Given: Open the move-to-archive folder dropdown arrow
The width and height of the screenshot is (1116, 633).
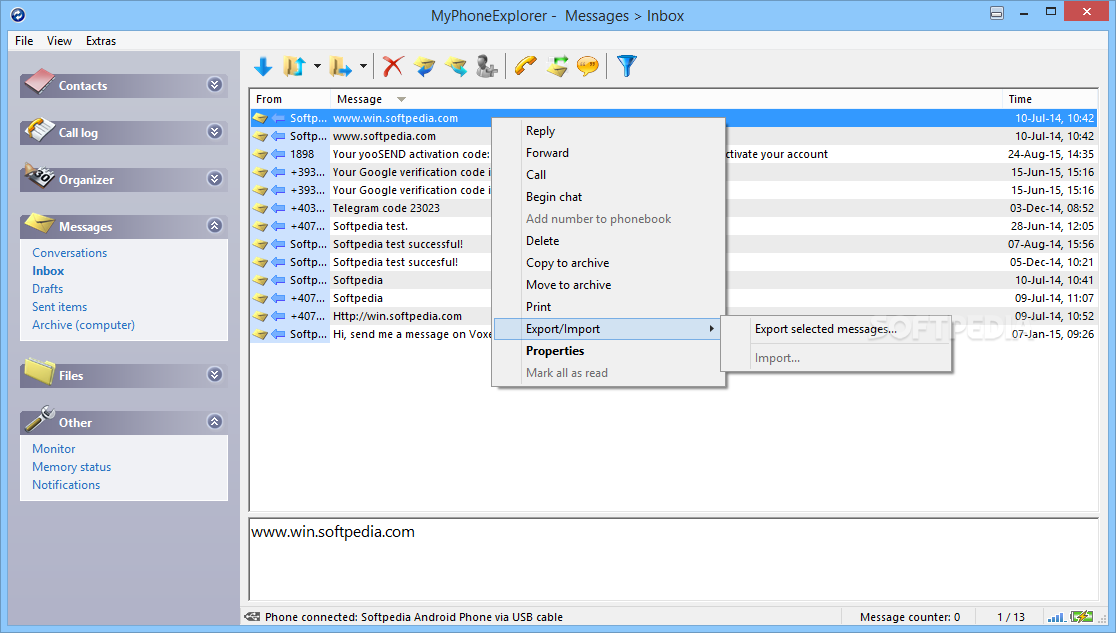Looking at the screenshot, I should (x=363, y=67).
